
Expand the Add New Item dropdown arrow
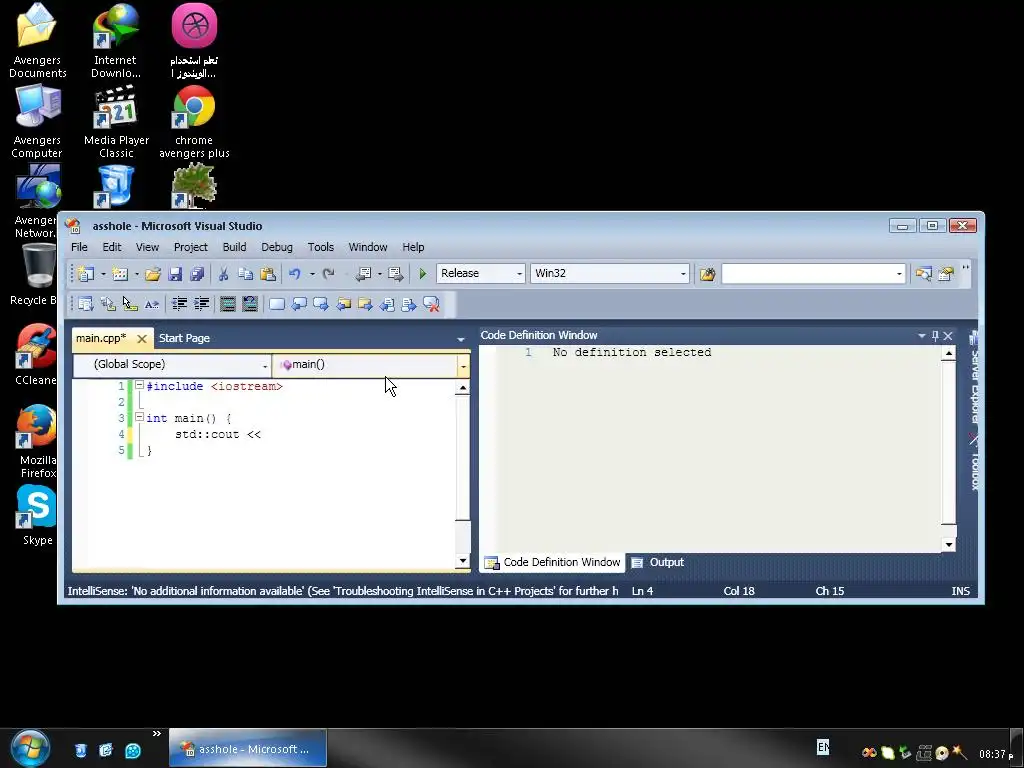[x=136, y=274]
